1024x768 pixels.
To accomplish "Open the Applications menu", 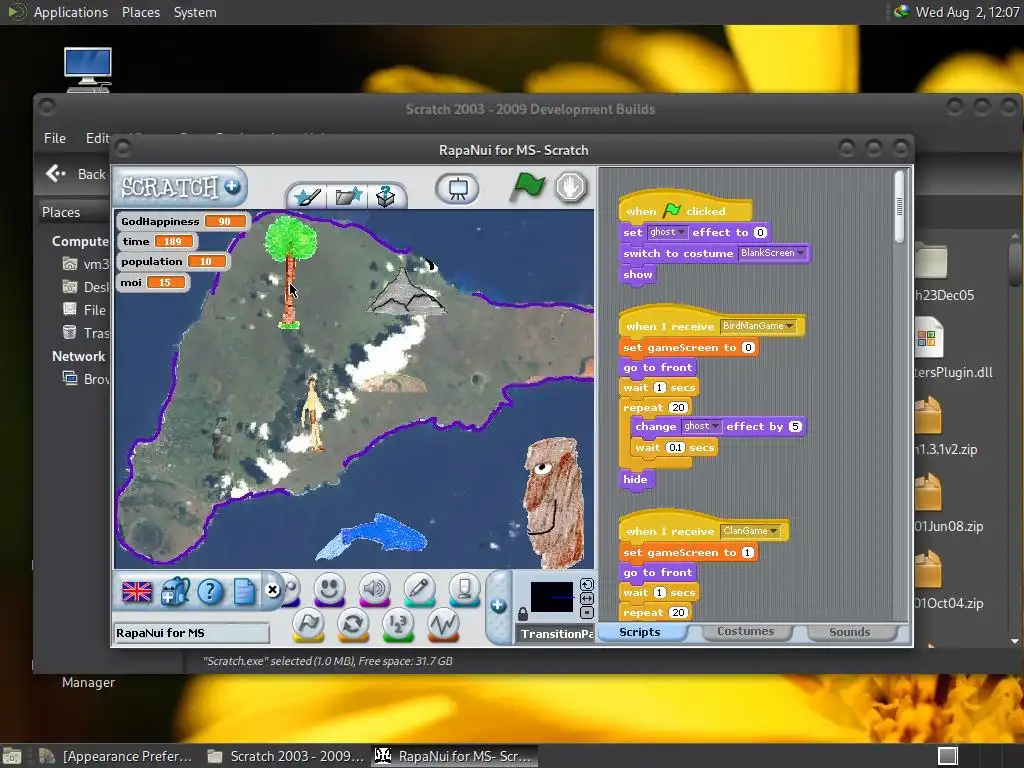I will coord(71,12).
